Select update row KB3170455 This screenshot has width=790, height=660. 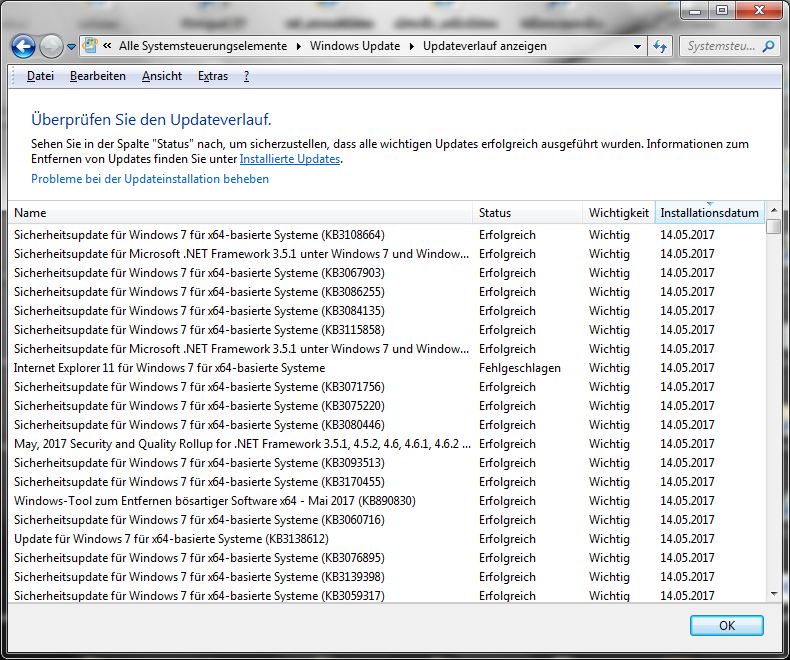coord(387,482)
